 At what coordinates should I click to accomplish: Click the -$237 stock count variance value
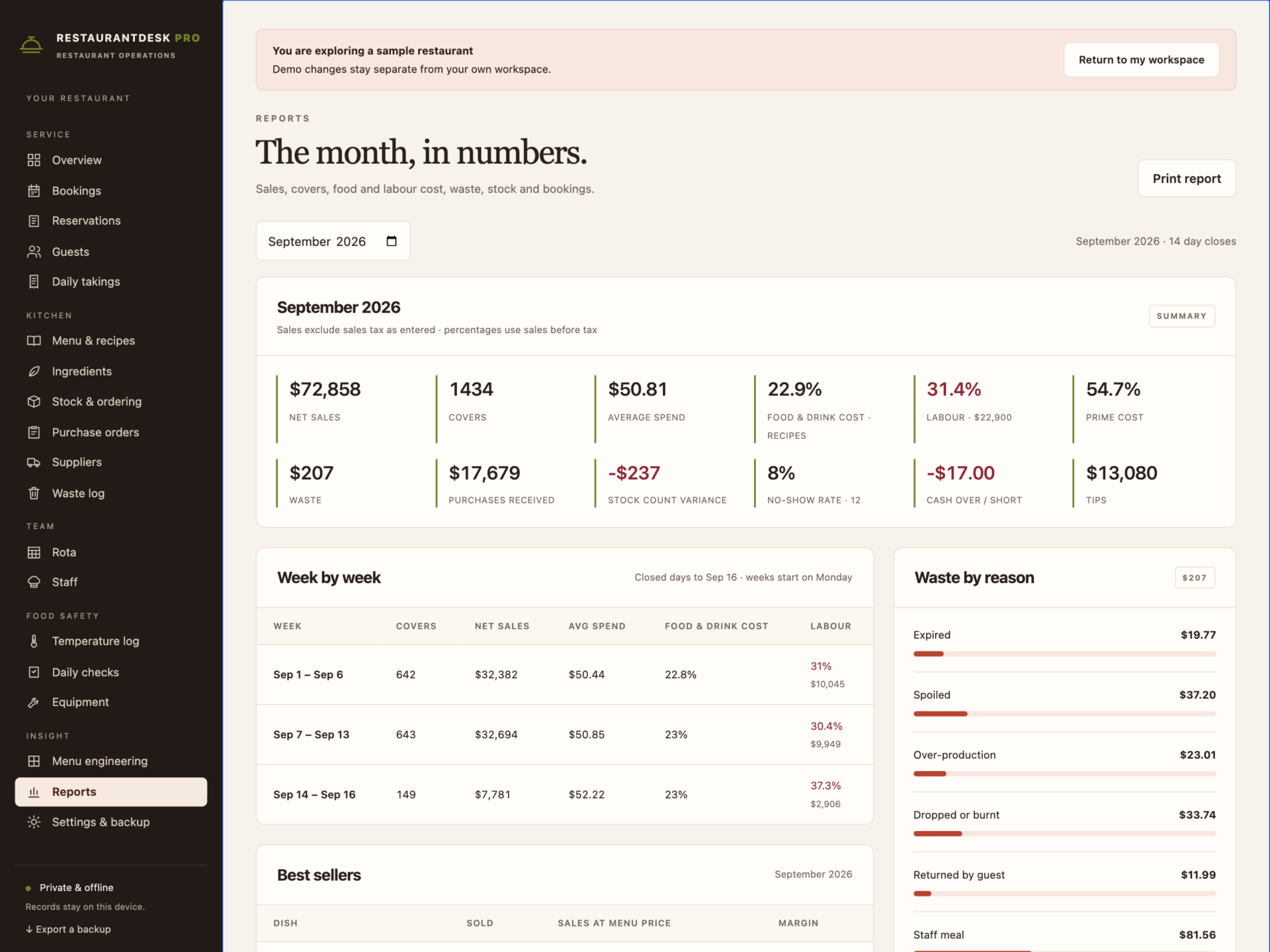point(634,473)
